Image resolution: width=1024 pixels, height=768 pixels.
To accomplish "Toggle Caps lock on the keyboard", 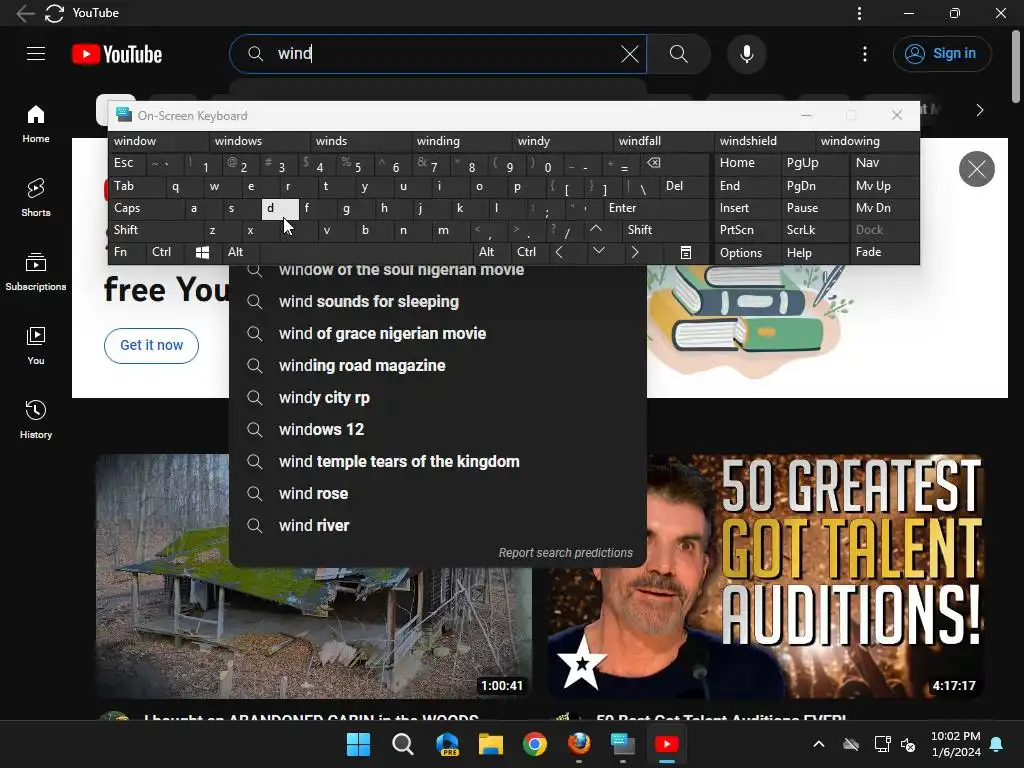I will pyautogui.click(x=146, y=208).
